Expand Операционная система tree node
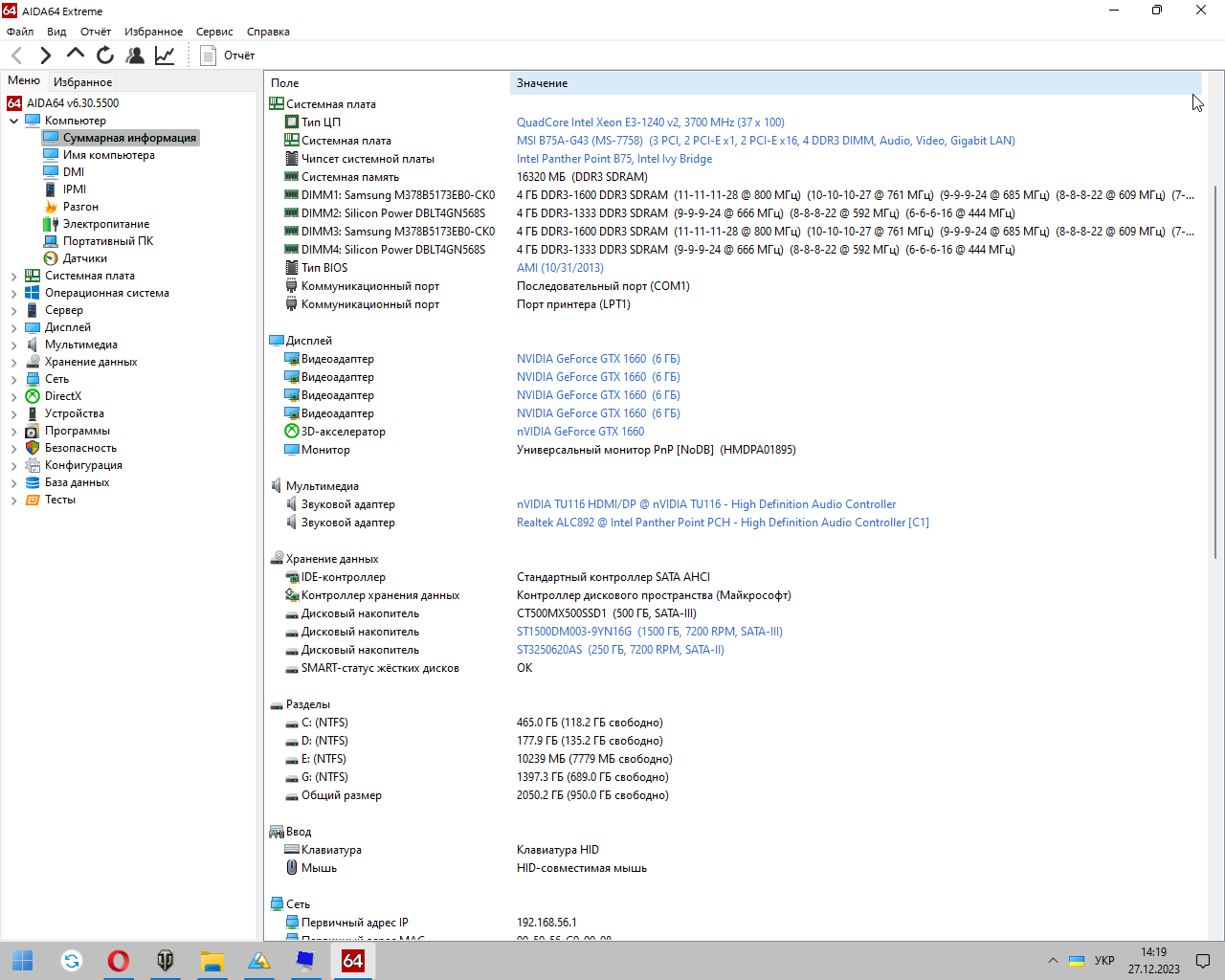1225x980 pixels. tap(13, 293)
